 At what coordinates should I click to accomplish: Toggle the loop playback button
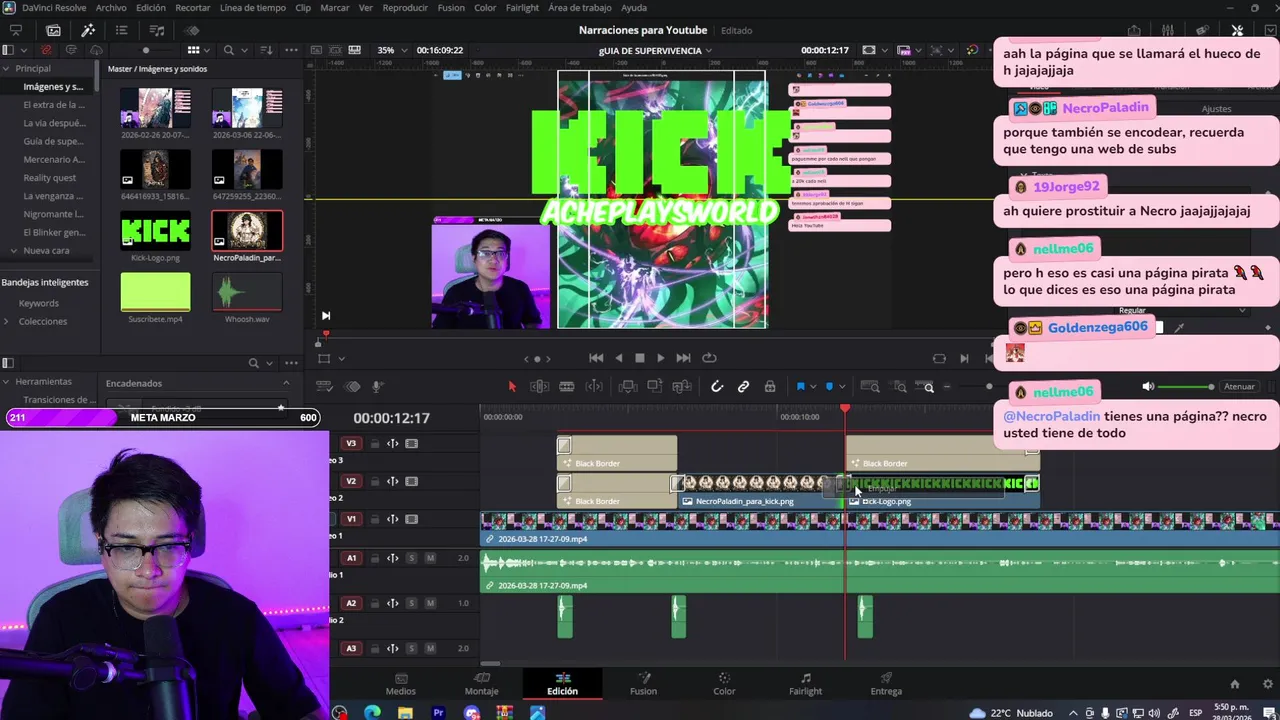709,358
